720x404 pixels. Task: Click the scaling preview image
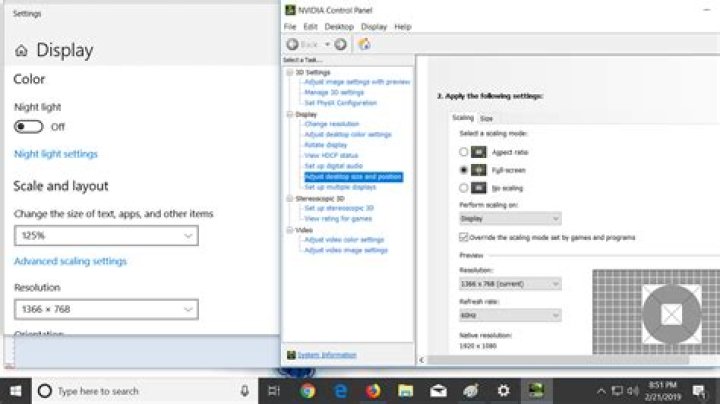(656, 312)
